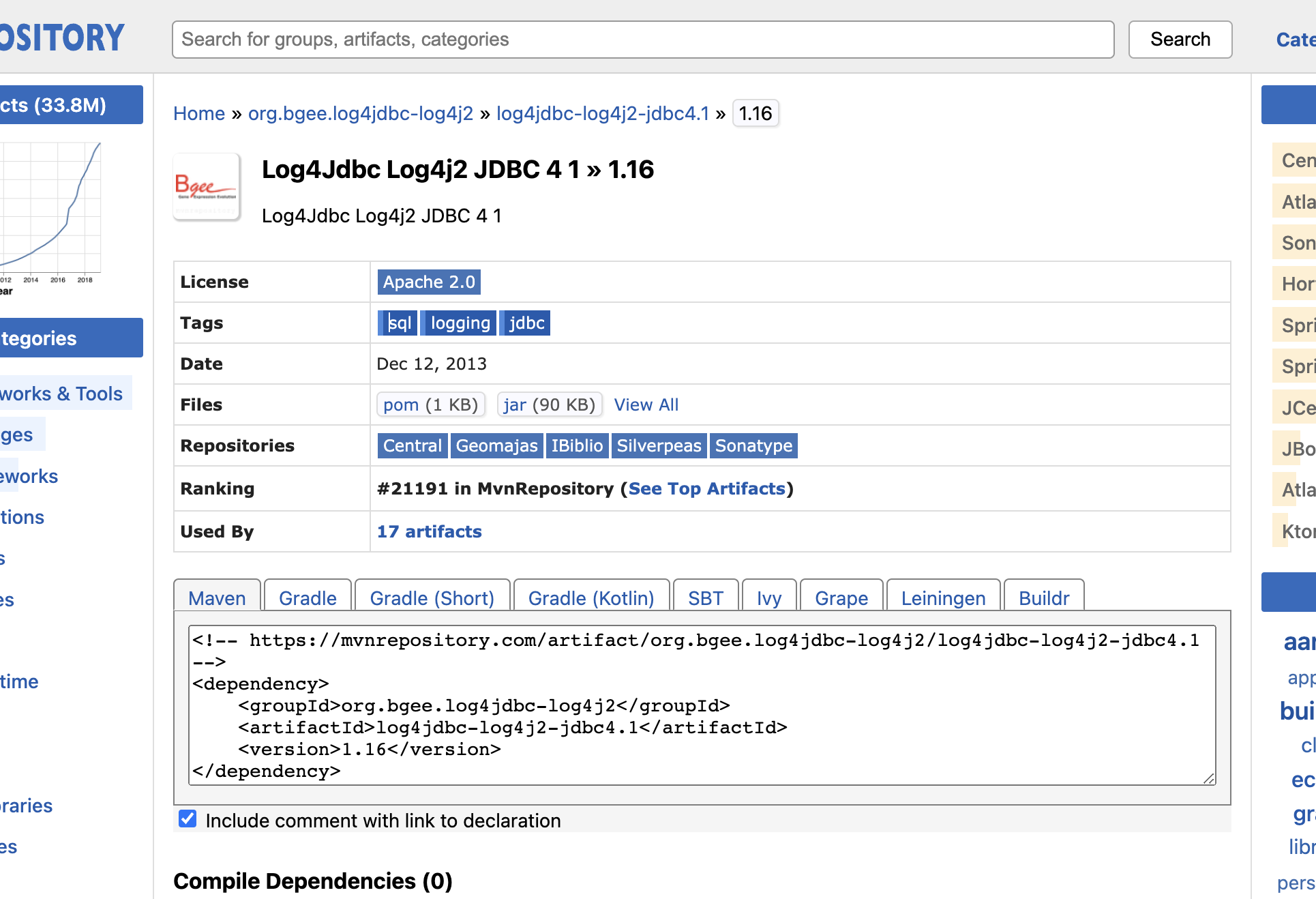The height and width of the screenshot is (899, 1316).
Task: Click the artifacts usage growth chart
Action: pyautogui.click(x=51, y=211)
